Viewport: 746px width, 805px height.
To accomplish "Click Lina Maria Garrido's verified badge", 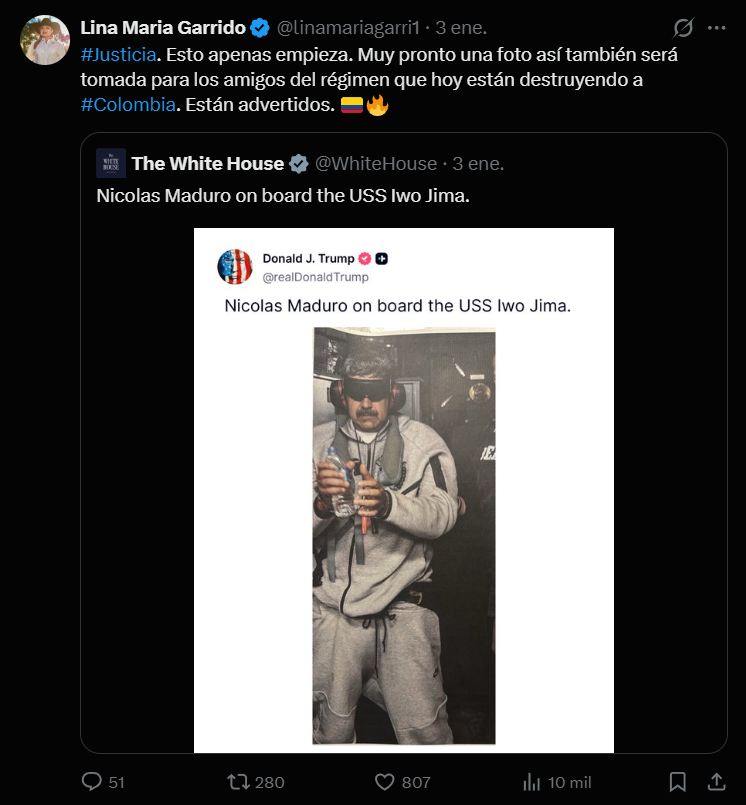I will tap(259, 28).
